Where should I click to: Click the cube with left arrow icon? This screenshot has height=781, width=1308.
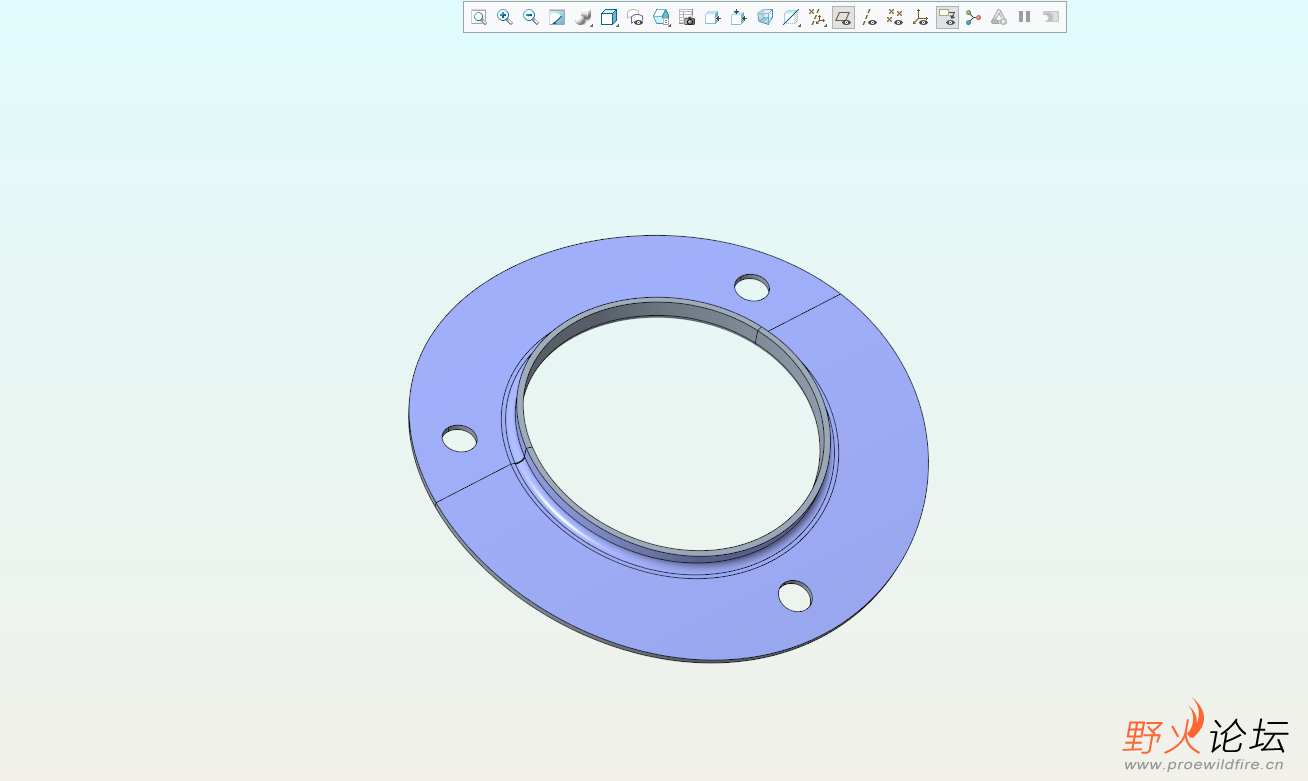[x=713, y=17]
